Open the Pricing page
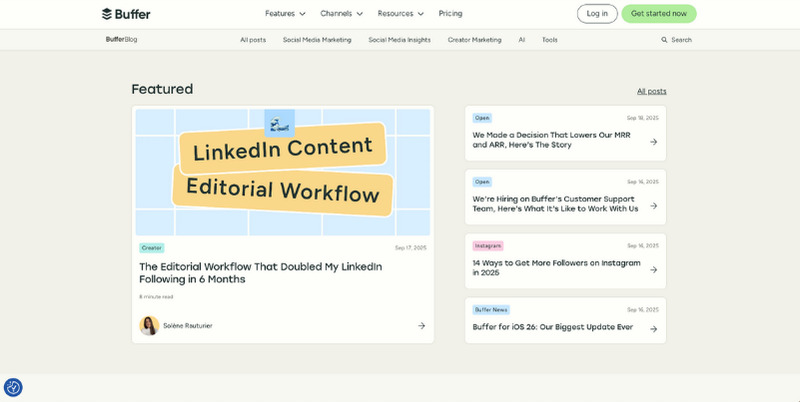 451,14
